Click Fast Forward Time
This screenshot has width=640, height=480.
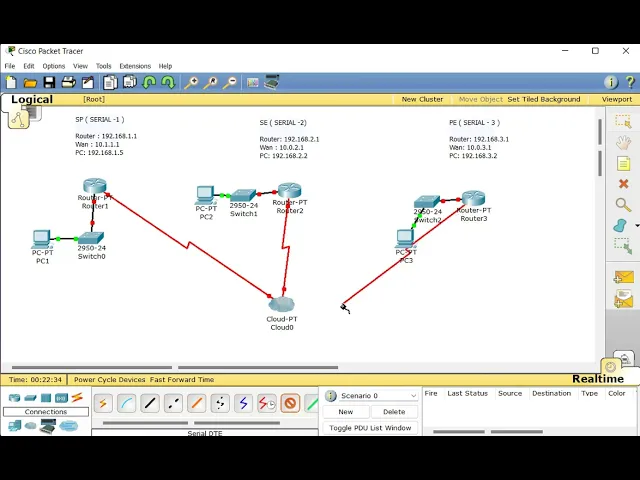[x=182, y=380]
